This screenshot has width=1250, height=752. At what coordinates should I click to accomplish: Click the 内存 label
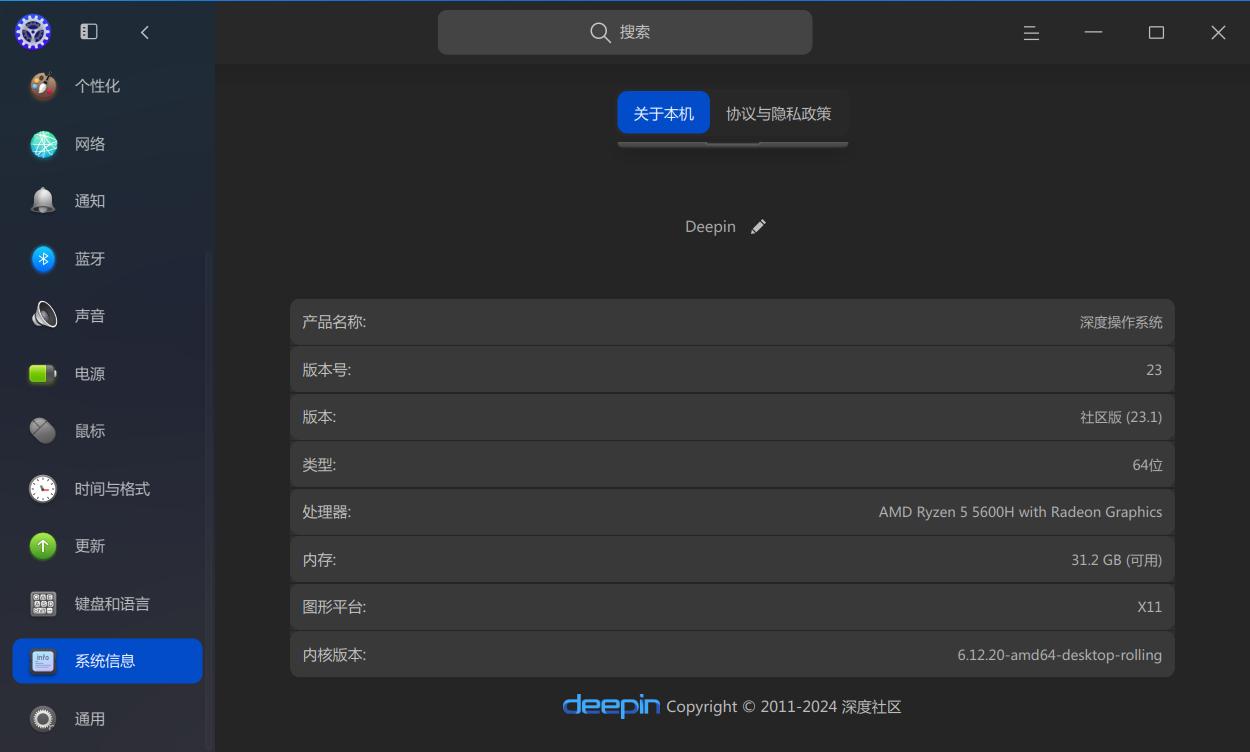point(319,560)
